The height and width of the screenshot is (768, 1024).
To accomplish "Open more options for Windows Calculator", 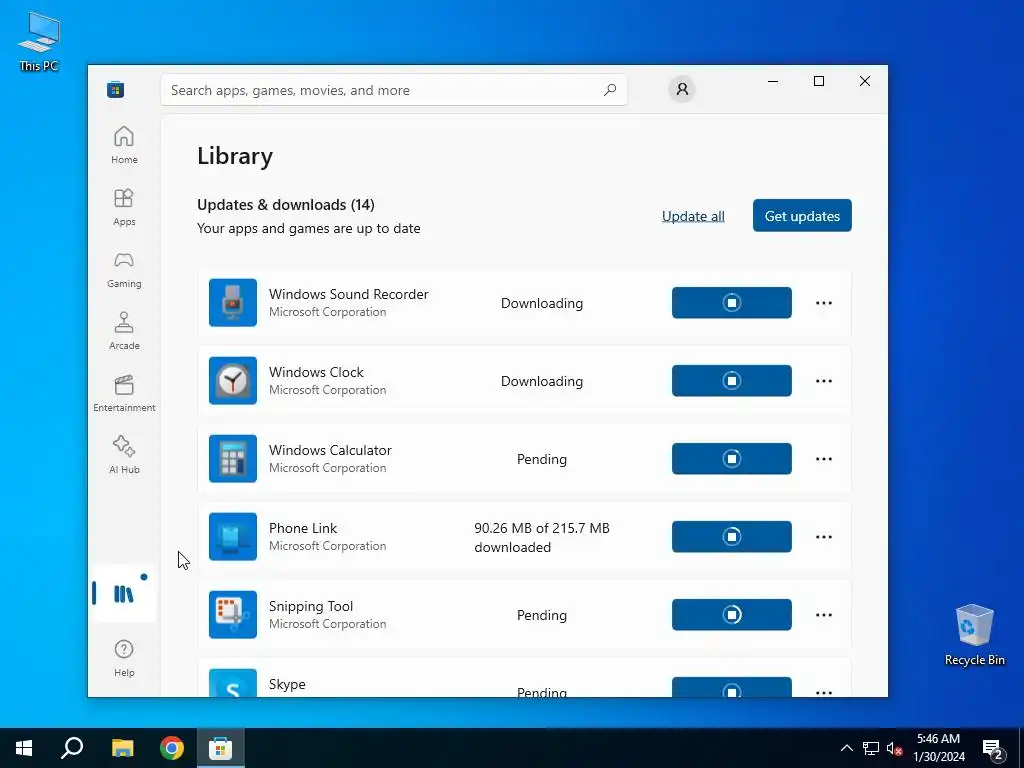I will (824, 459).
